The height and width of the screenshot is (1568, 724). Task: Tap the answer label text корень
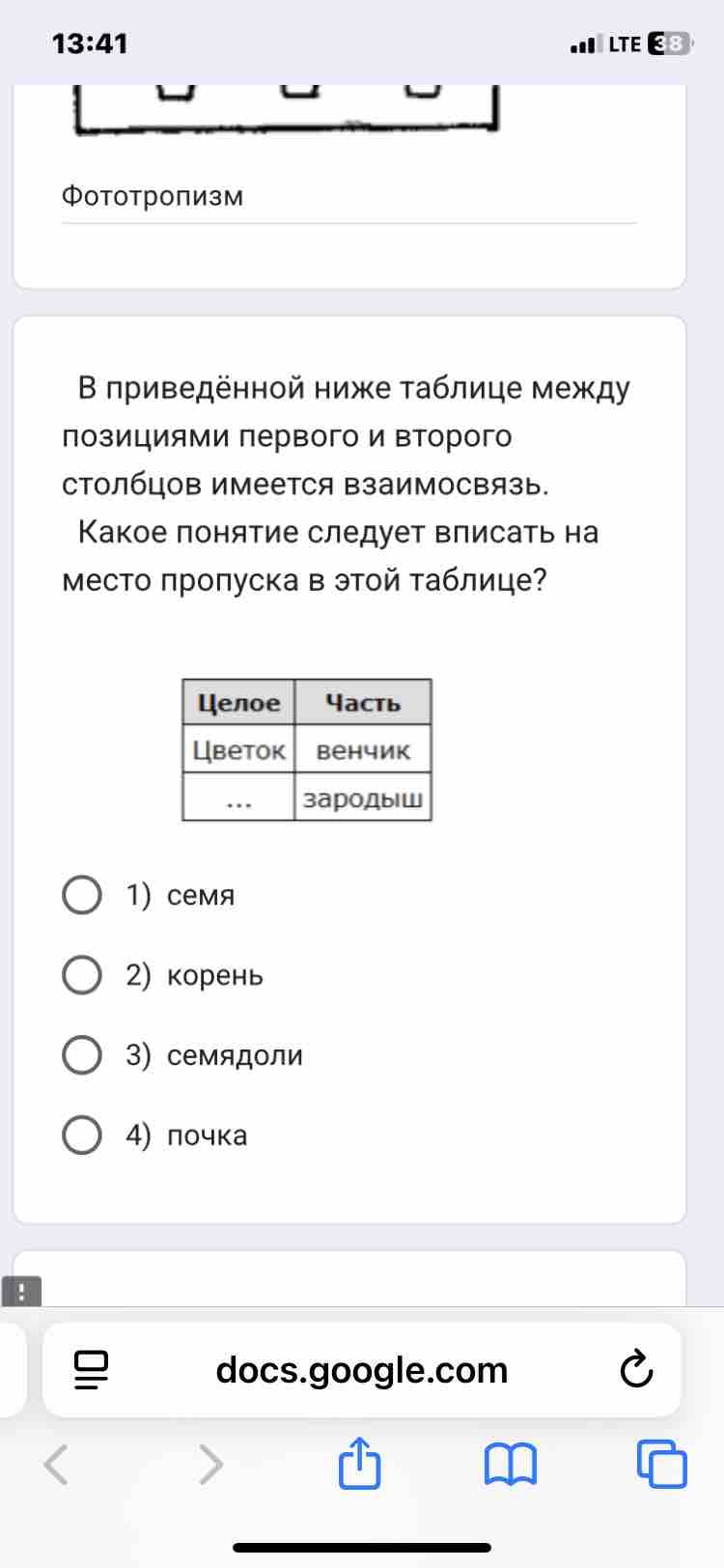[214, 975]
